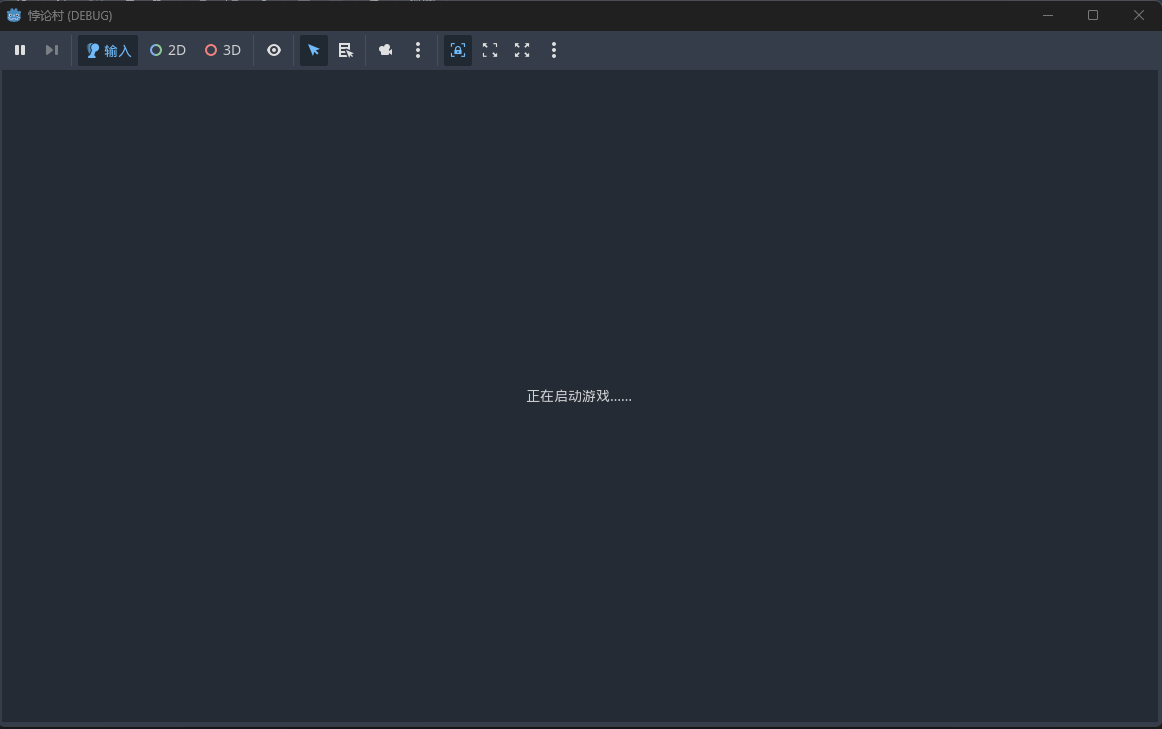Switch to 2D node selection mode
Screen dimensions: 1162x729
(x=168, y=50)
